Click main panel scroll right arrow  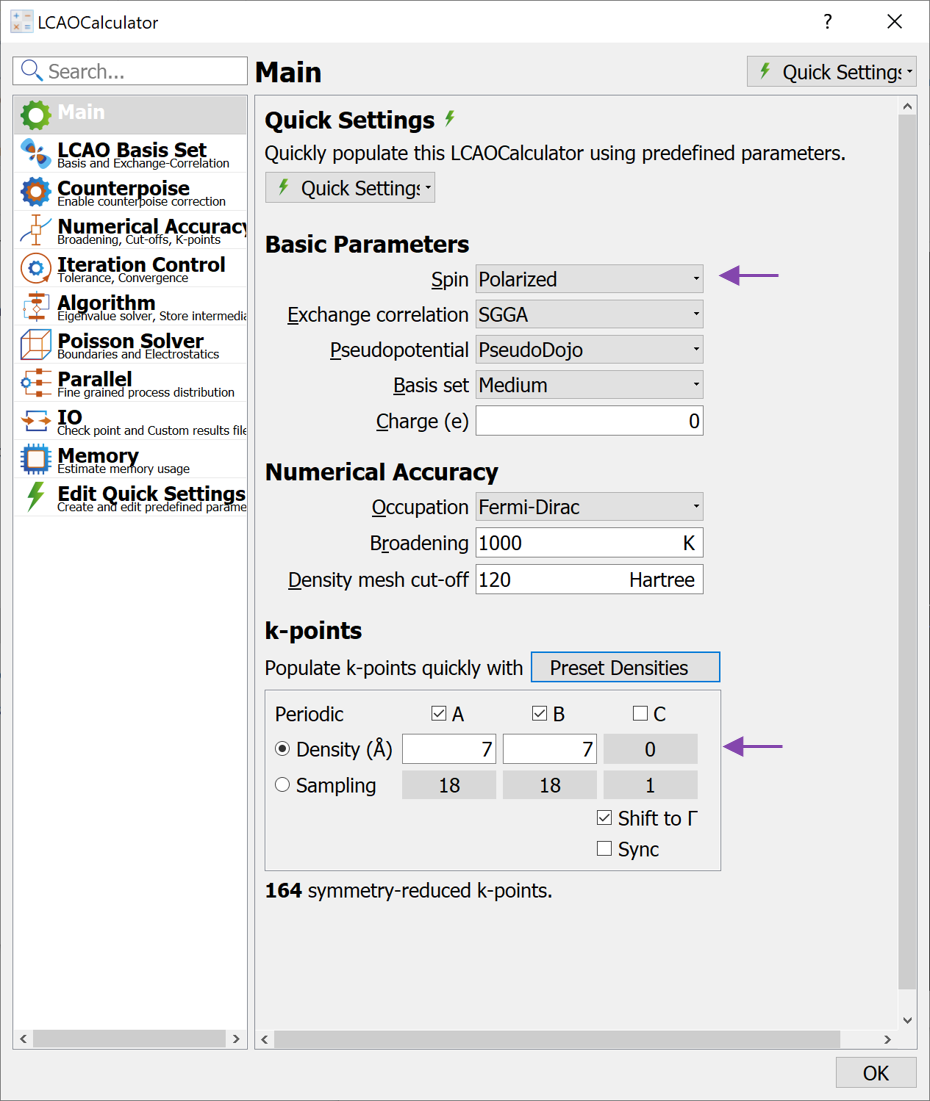(x=888, y=1039)
